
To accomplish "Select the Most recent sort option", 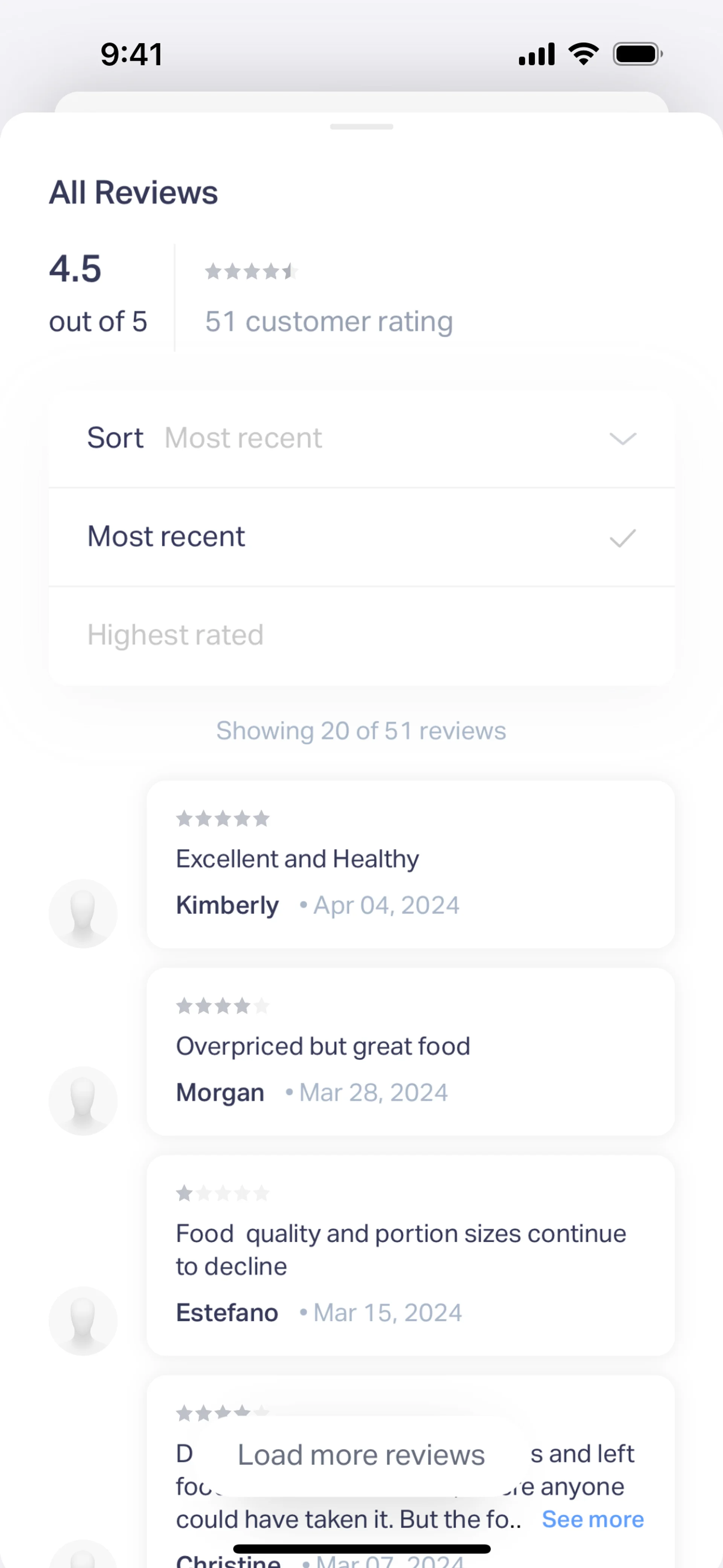I will click(x=166, y=537).
